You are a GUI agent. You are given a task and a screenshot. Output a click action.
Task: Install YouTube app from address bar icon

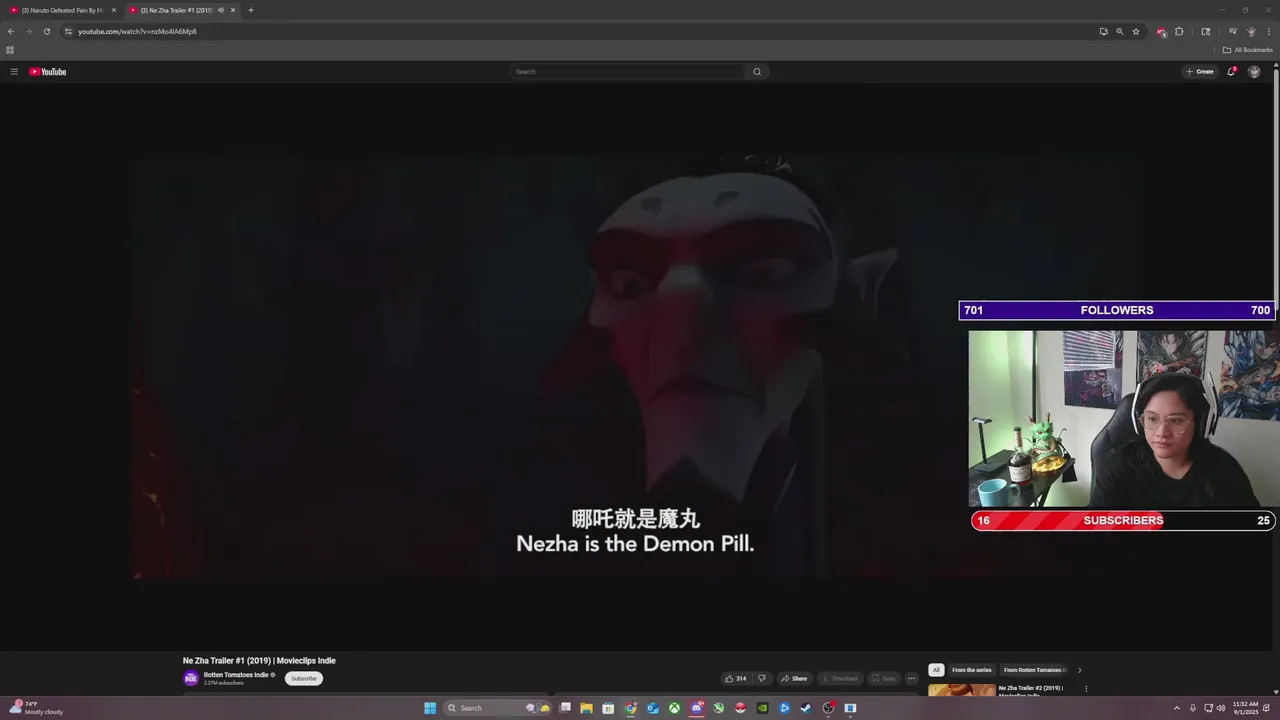[x=1104, y=31]
